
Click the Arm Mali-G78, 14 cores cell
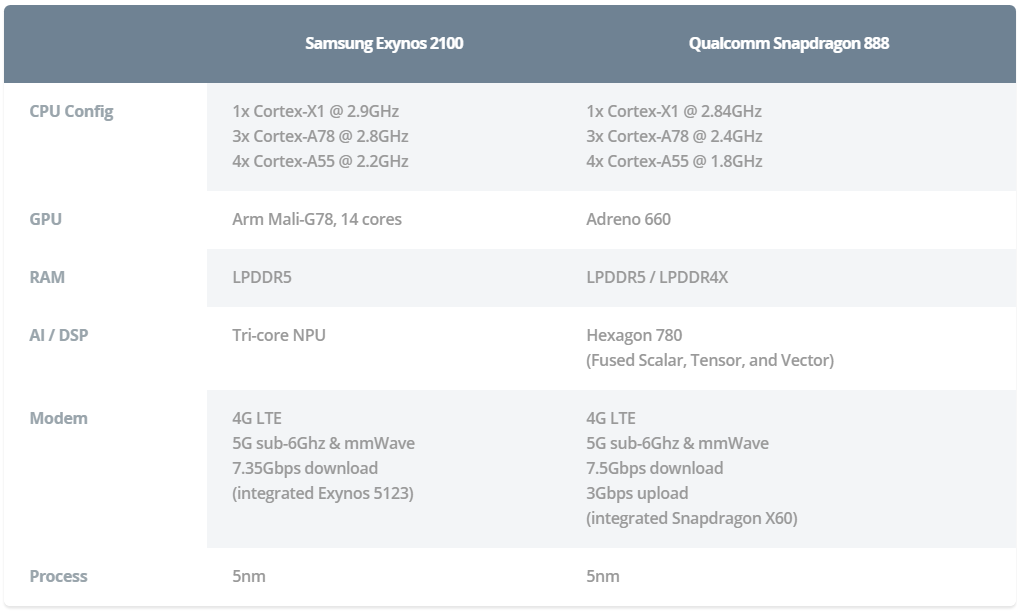tap(317, 218)
